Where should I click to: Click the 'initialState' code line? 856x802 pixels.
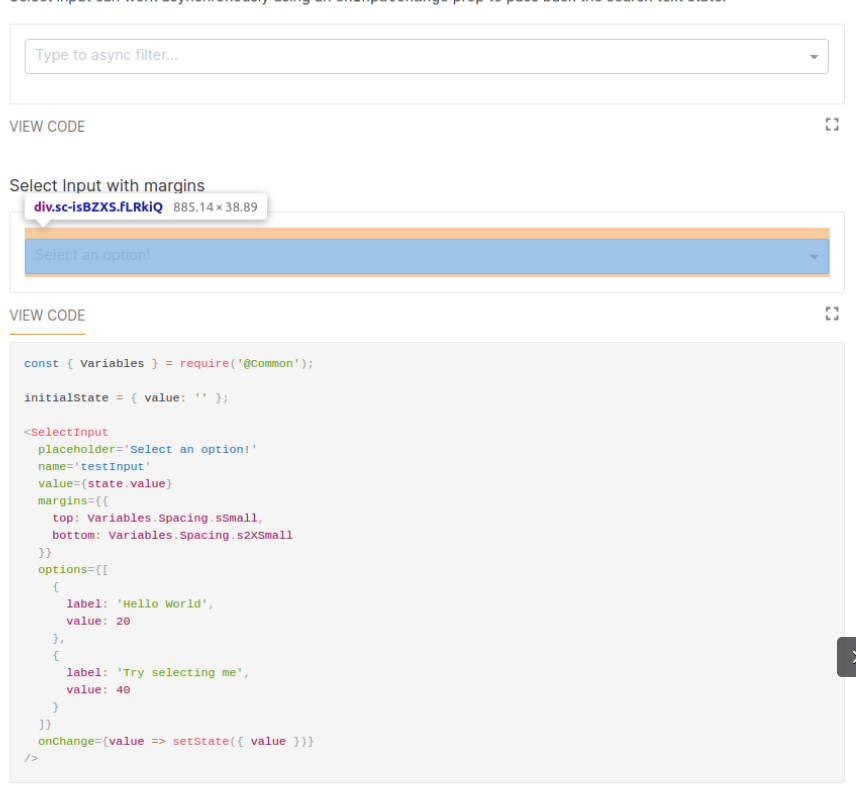click(126, 398)
